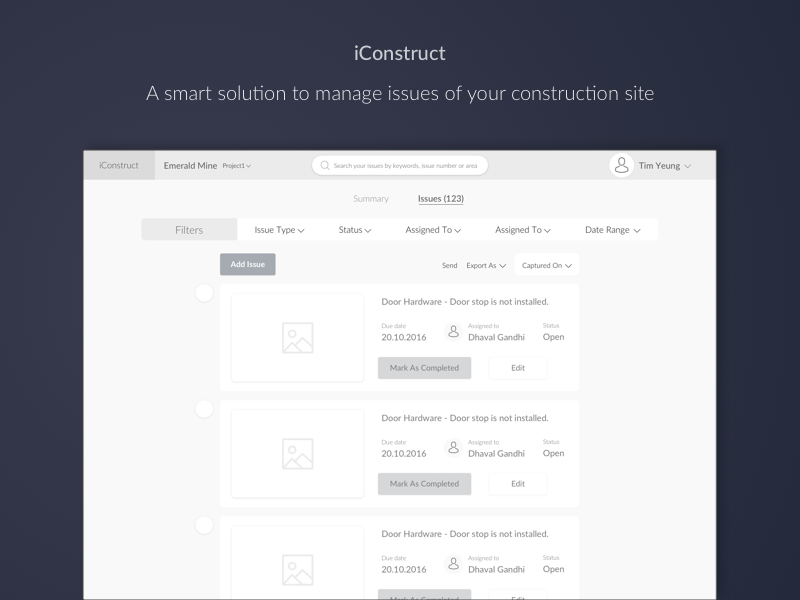
Task: Click the image placeholder icon on the second issue
Action: pos(296,453)
